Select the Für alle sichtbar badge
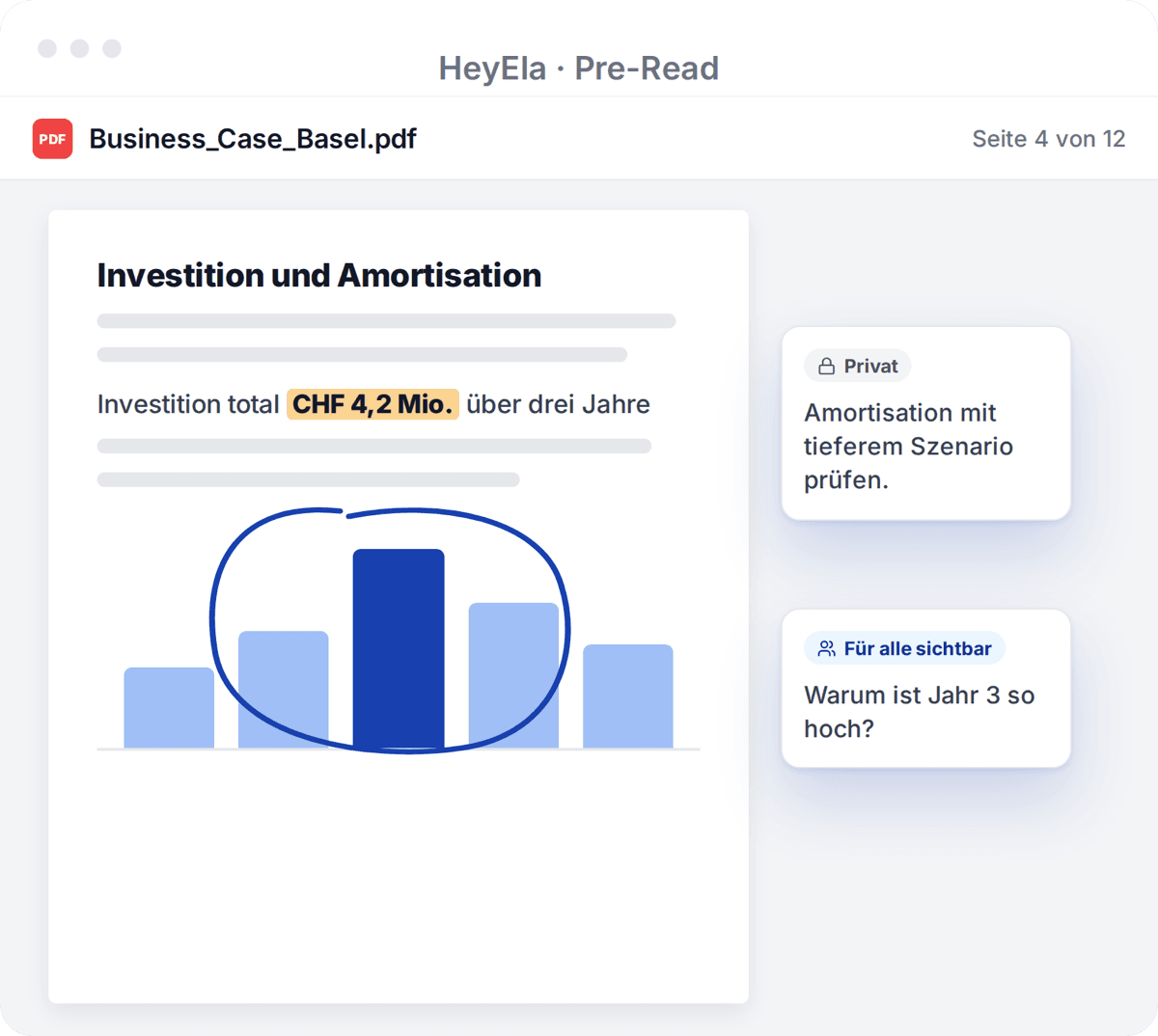The height and width of the screenshot is (1036, 1158). [904, 649]
